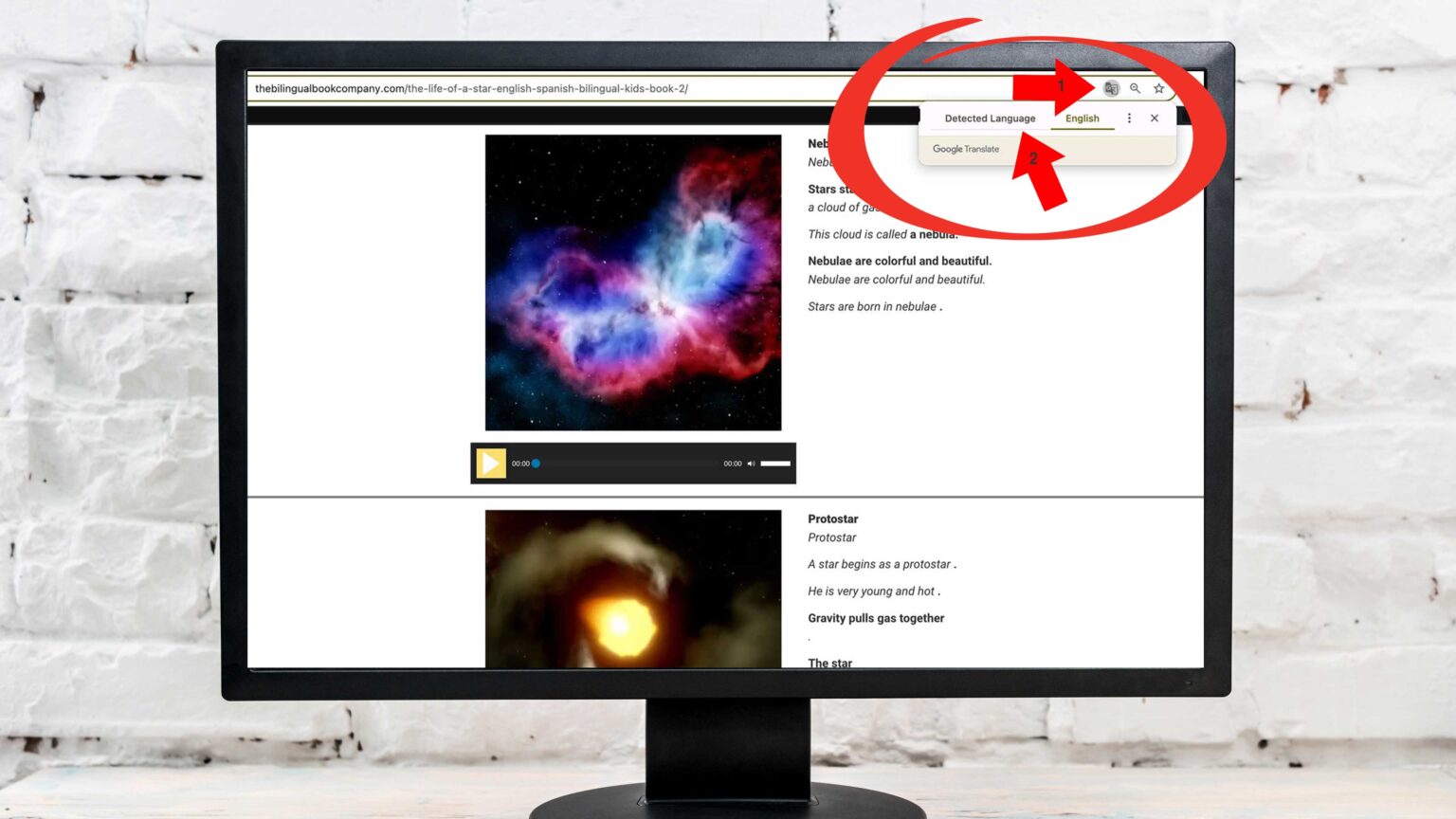This screenshot has height=819, width=1456.
Task: Click the blue audio seek position knob
Action: 536,464
